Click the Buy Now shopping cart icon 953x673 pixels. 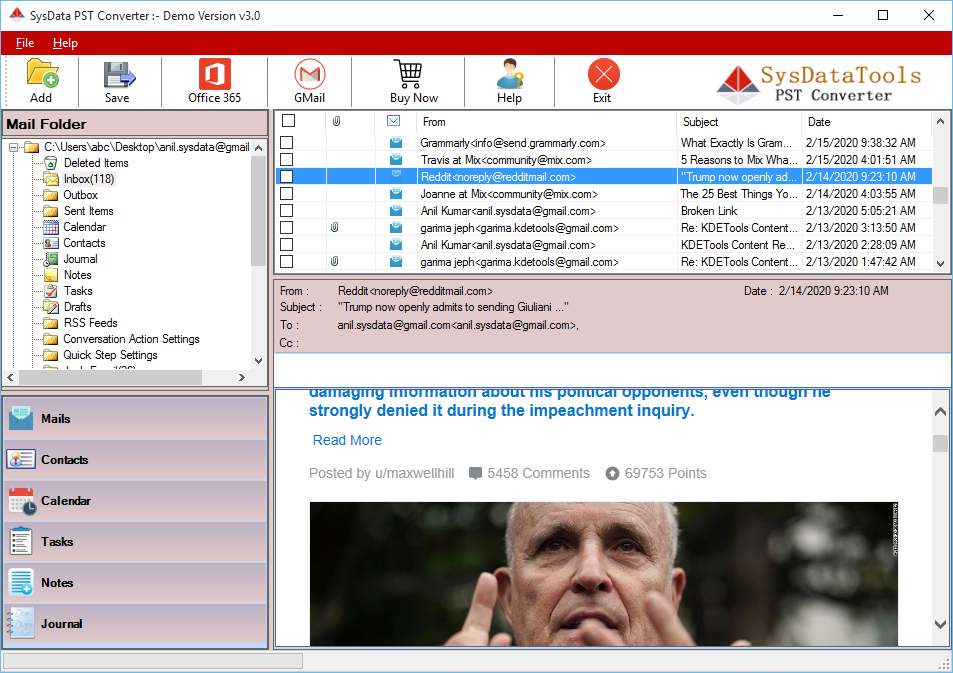click(408, 74)
